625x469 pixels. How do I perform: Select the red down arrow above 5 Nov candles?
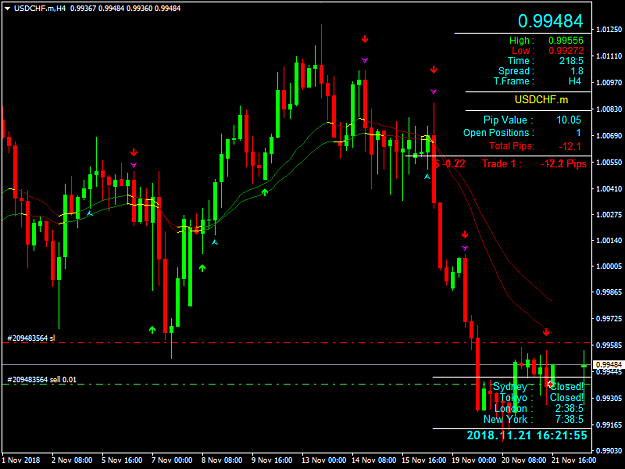[134, 153]
